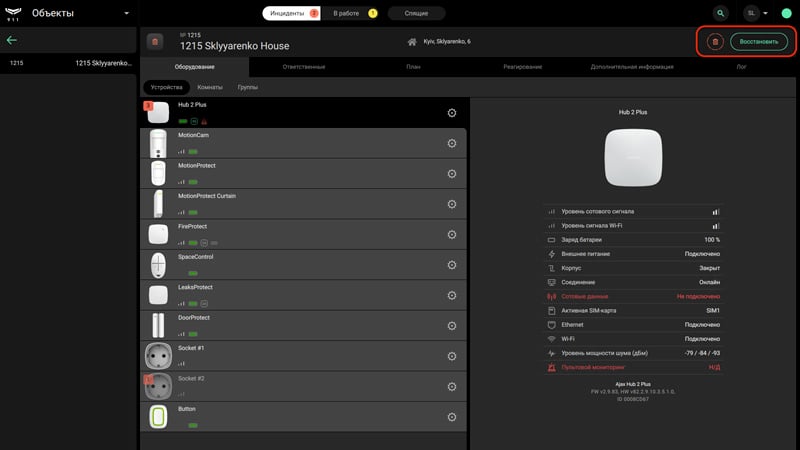Image resolution: width=800 pixels, height=450 pixels.
Task: Open settings gear for Socket #1
Action: coord(452,356)
